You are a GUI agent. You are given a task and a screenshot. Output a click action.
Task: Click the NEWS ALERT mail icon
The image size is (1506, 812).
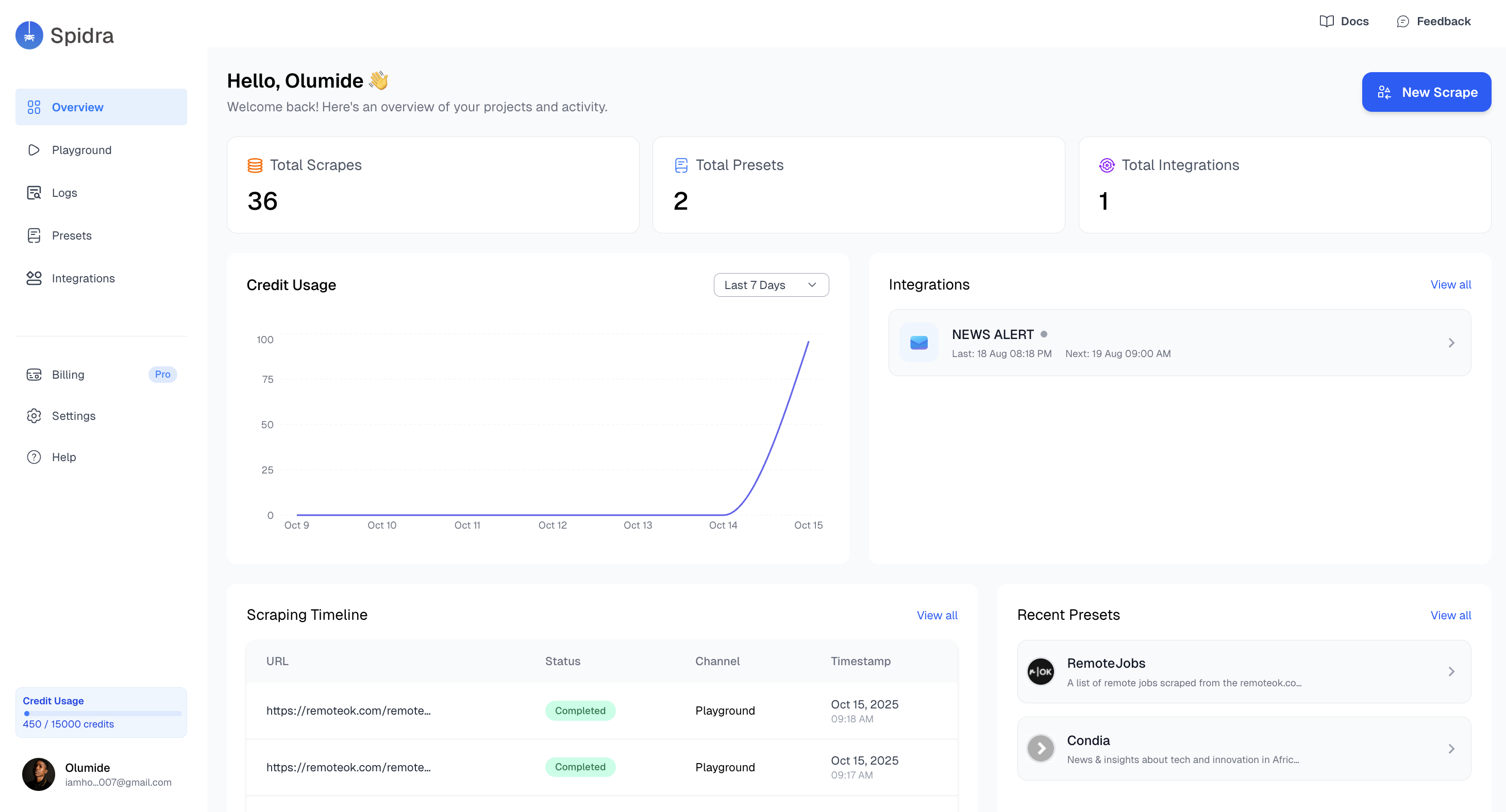[x=918, y=343]
